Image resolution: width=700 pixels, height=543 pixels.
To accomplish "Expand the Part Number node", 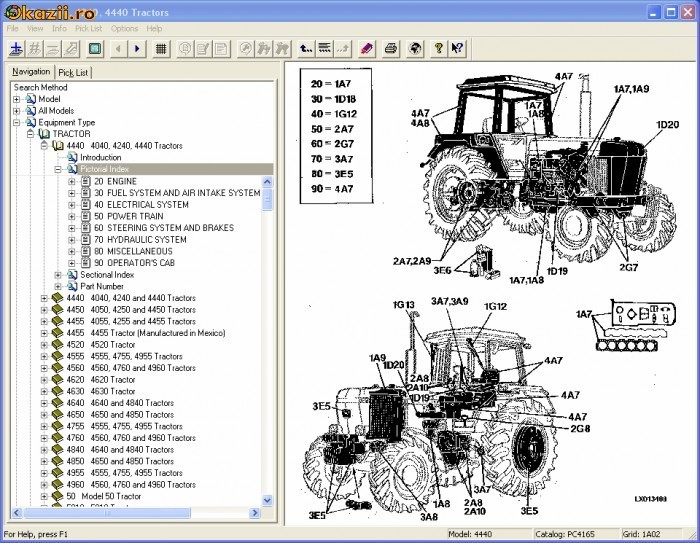I will (x=58, y=286).
